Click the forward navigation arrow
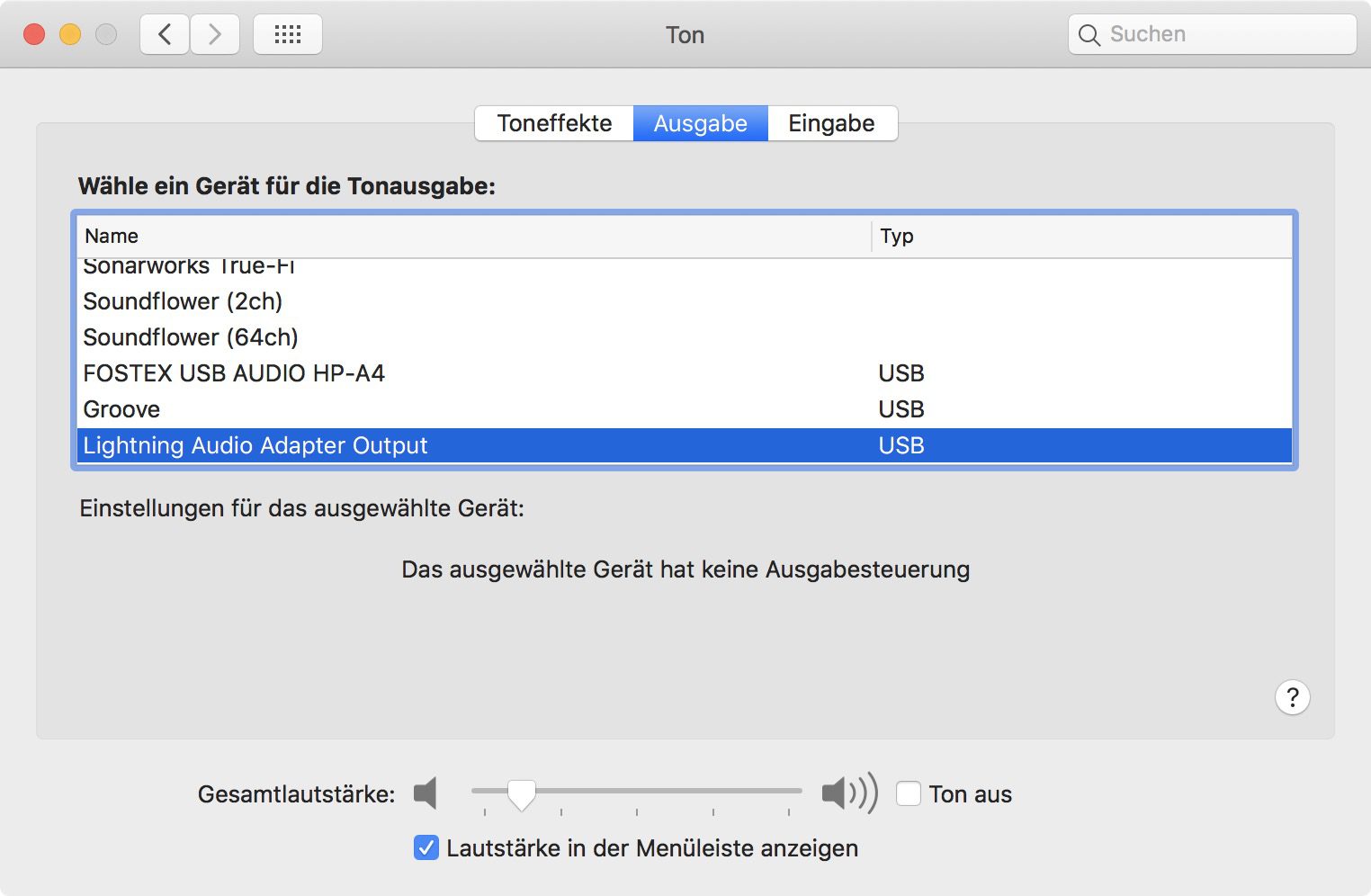 (215, 35)
